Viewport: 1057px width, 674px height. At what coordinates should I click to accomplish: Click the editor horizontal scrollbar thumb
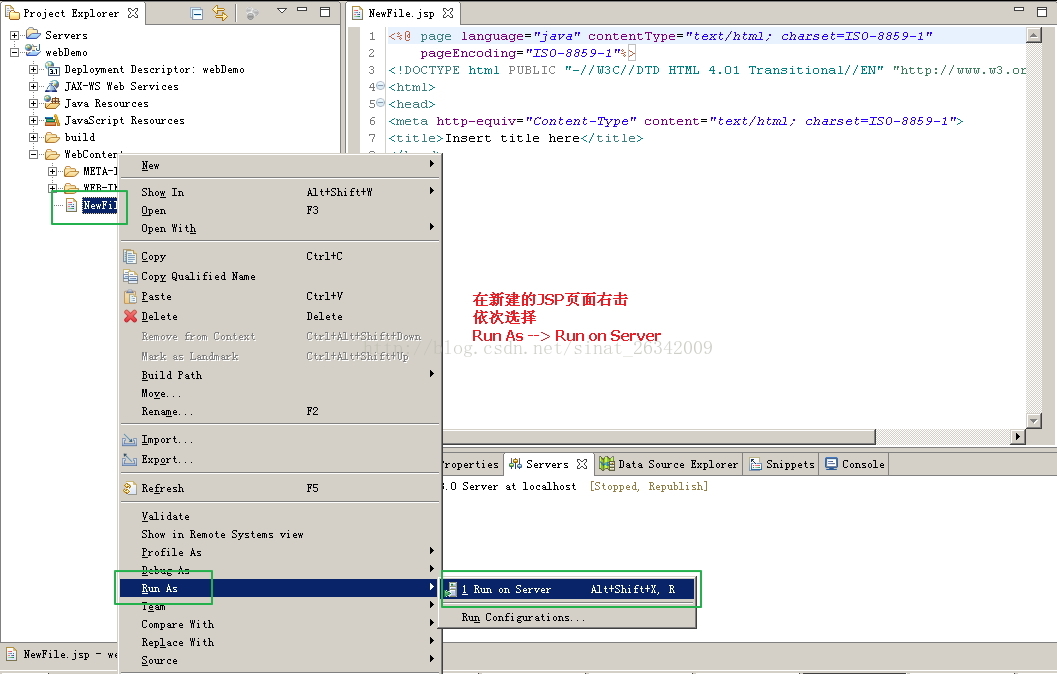658,437
